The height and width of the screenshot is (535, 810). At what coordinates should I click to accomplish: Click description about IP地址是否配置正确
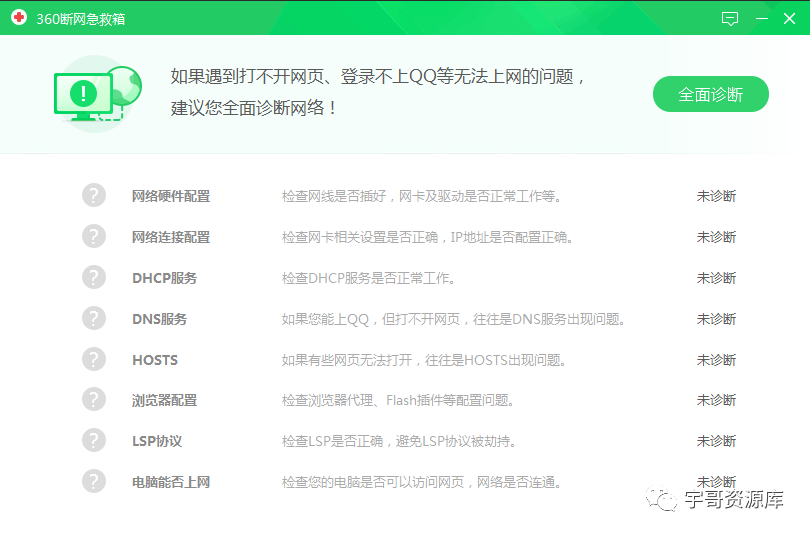pyautogui.click(x=427, y=237)
